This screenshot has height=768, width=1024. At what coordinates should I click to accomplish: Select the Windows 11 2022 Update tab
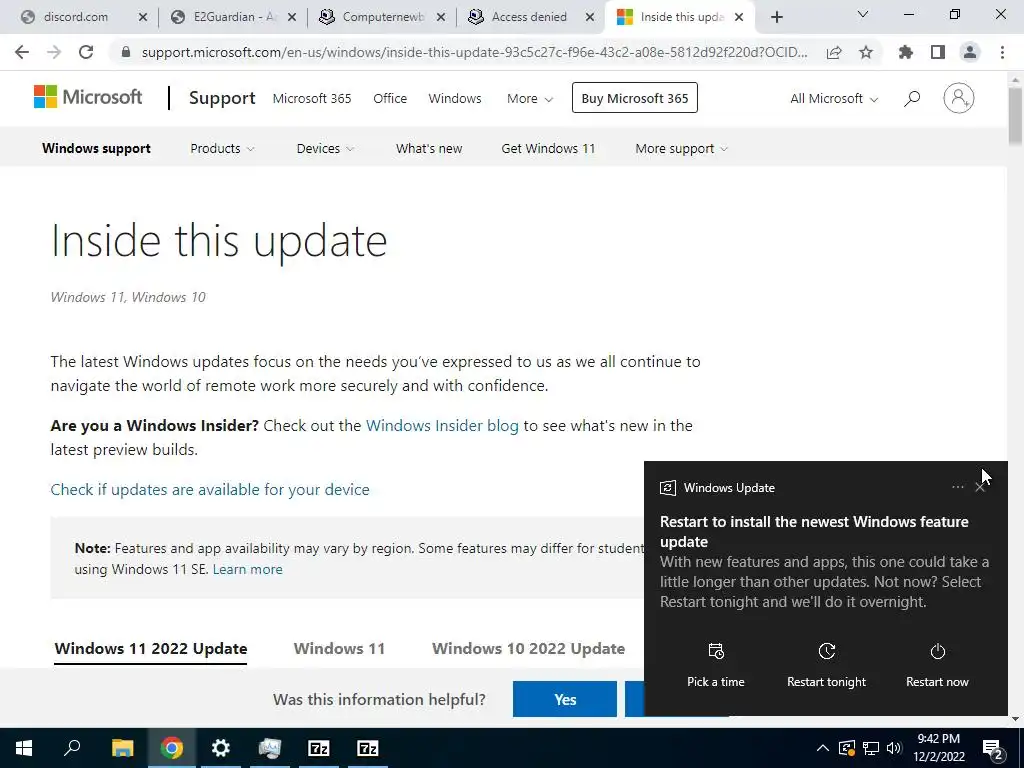tap(151, 649)
